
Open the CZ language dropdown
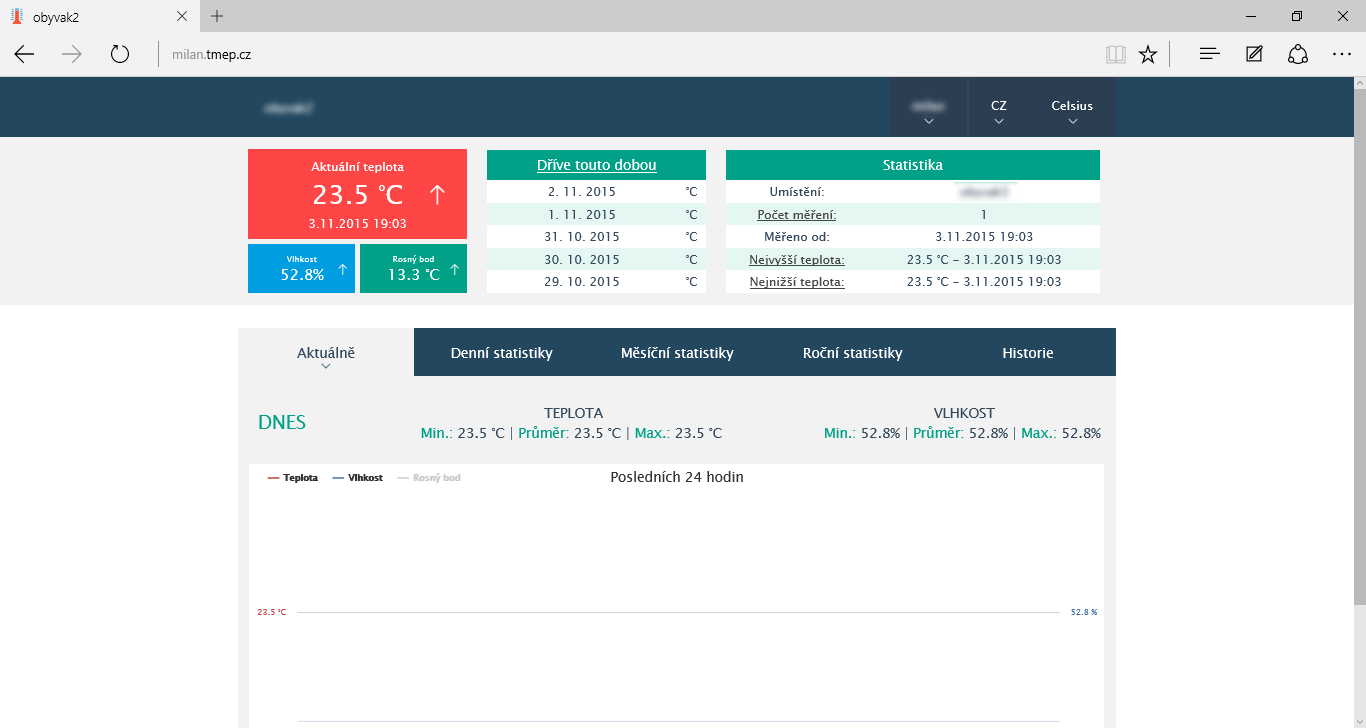tap(999, 107)
